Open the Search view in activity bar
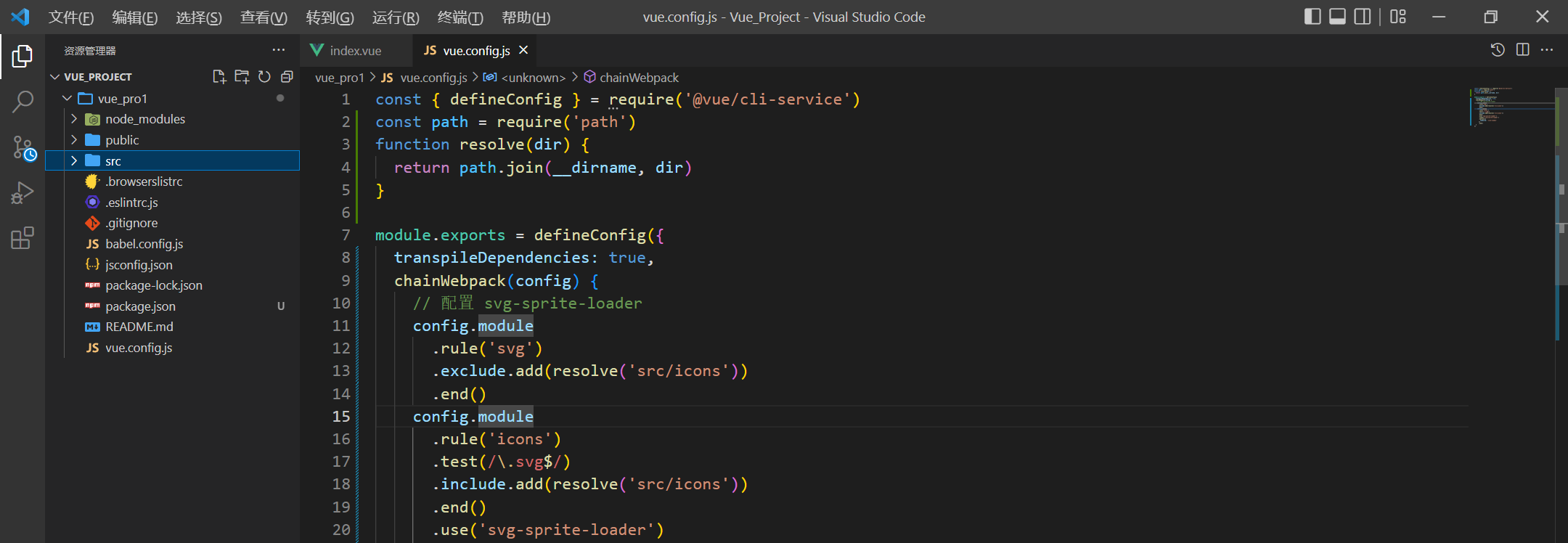The height and width of the screenshot is (543, 1568). (x=23, y=102)
